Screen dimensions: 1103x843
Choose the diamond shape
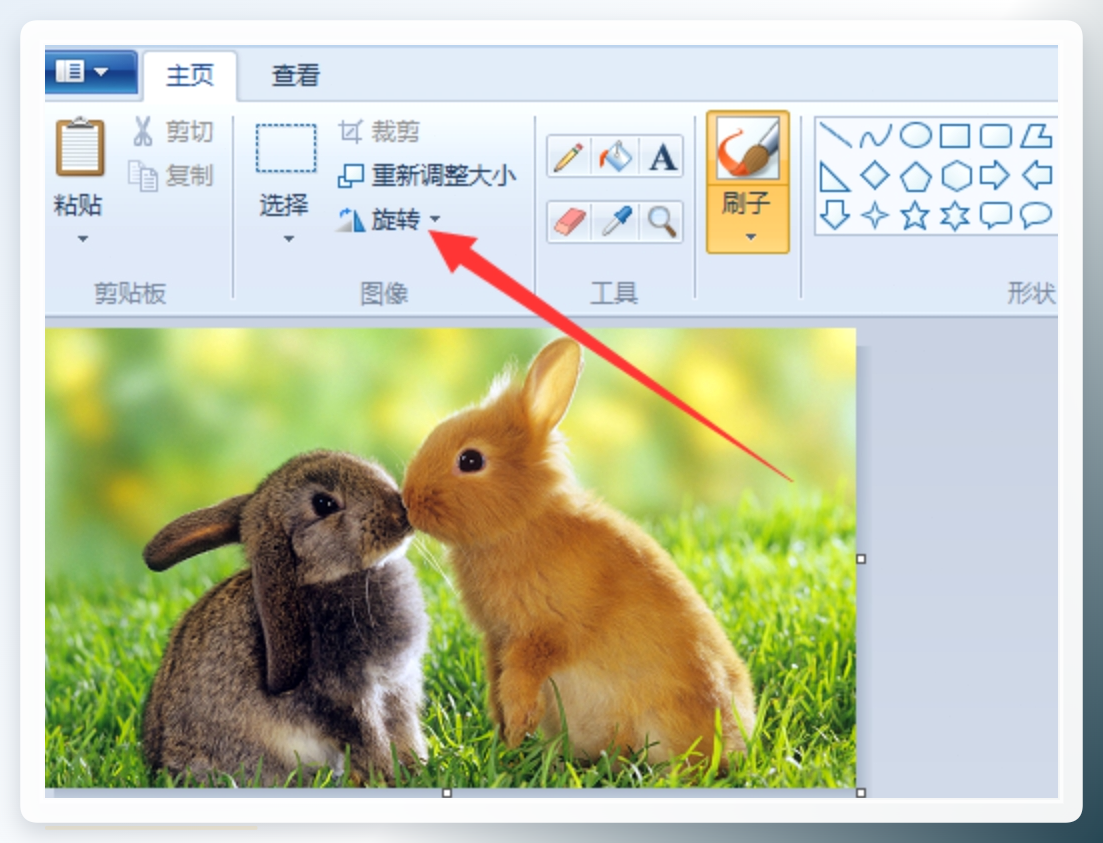coord(875,175)
